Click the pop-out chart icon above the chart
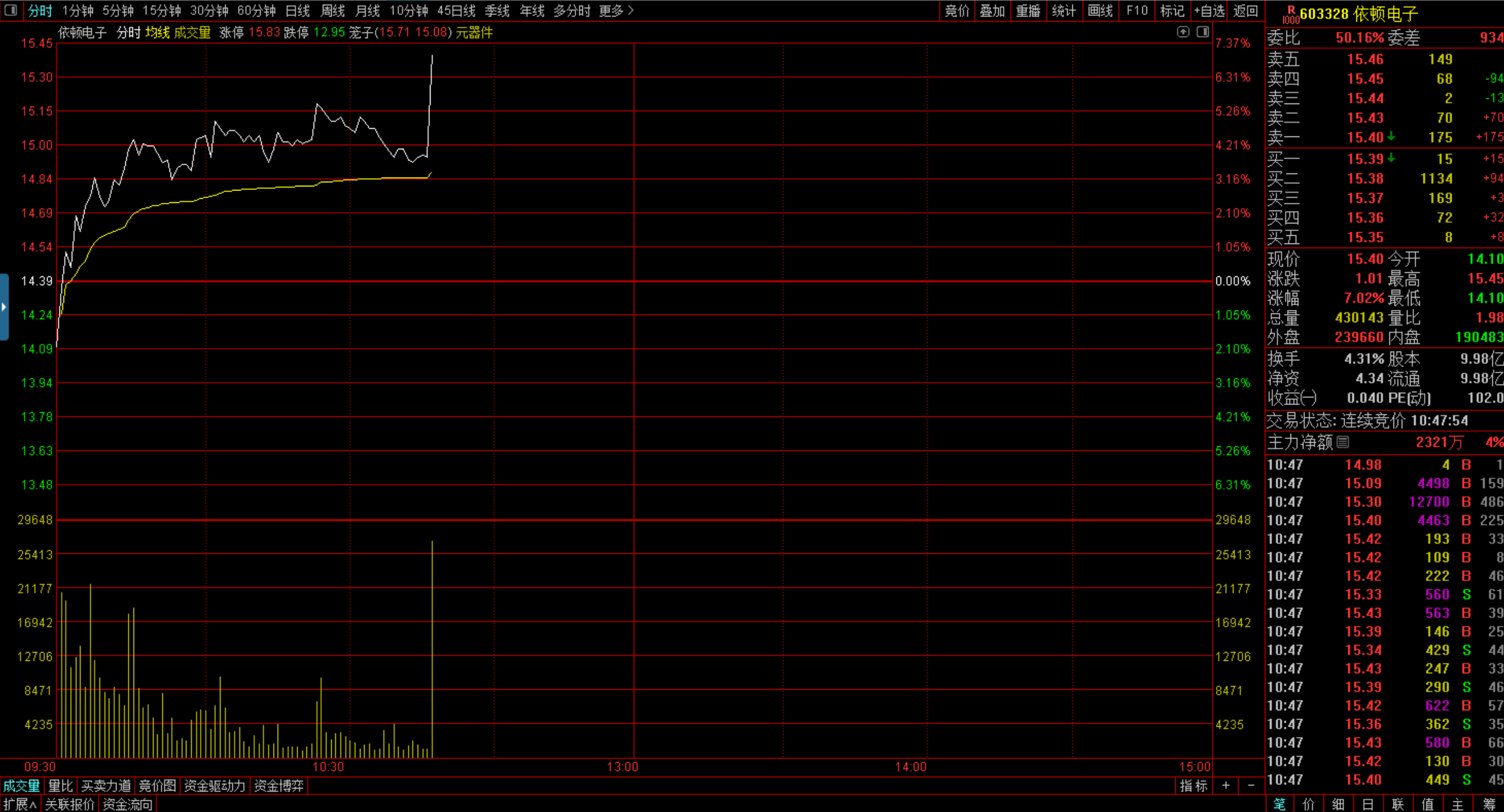This screenshot has width=1504, height=812. [1183, 32]
